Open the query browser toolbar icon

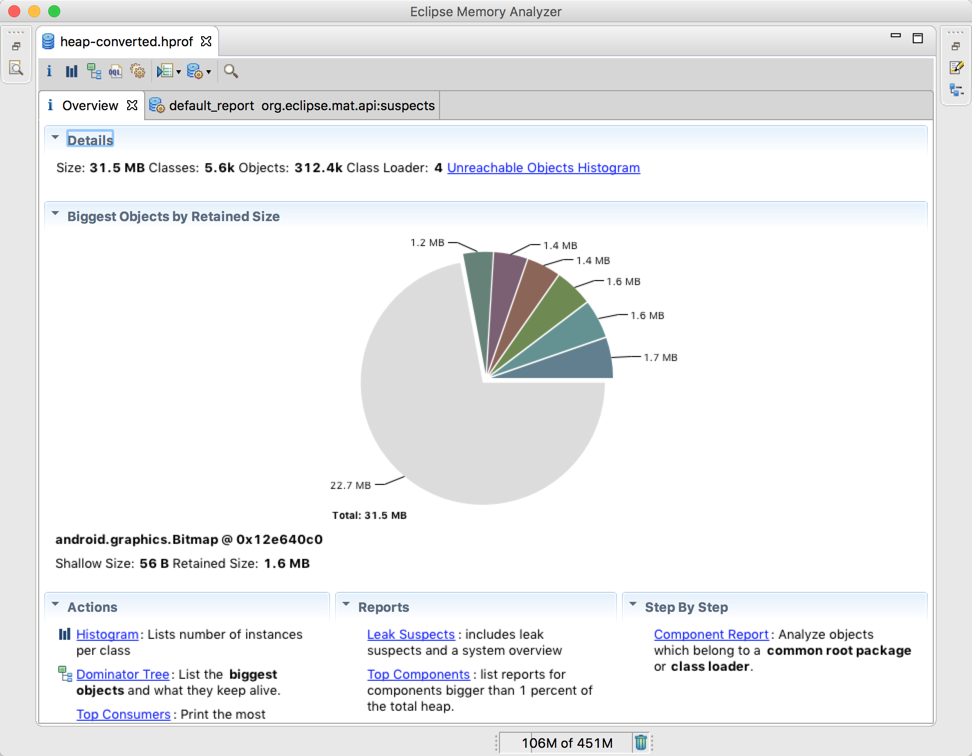(x=195, y=71)
